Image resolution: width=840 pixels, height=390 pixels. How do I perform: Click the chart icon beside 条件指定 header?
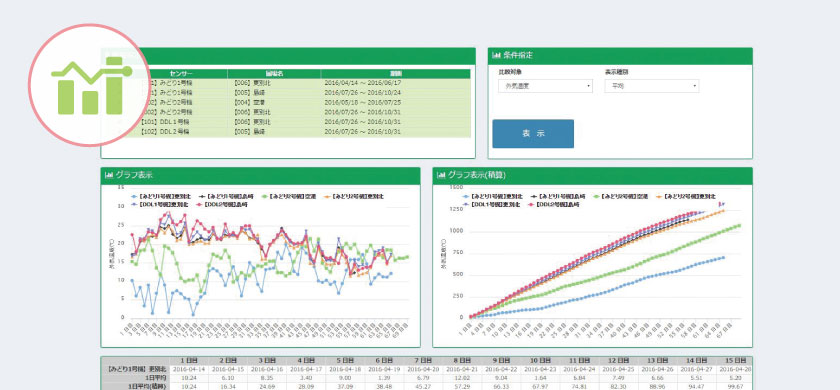click(x=497, y=55)
